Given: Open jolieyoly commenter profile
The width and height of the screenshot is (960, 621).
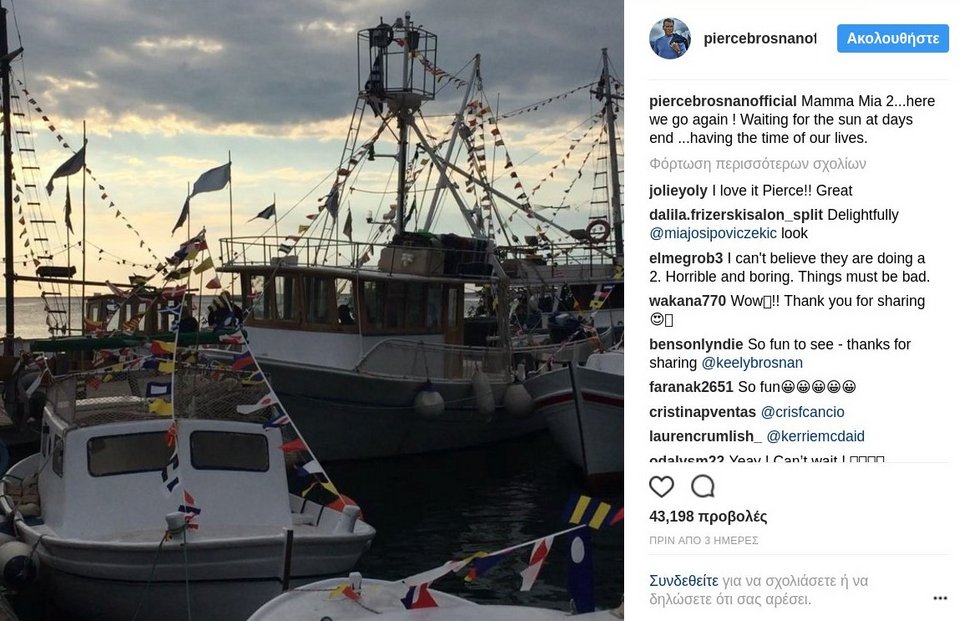Looking at the screenshot, I should pos(678,190).
